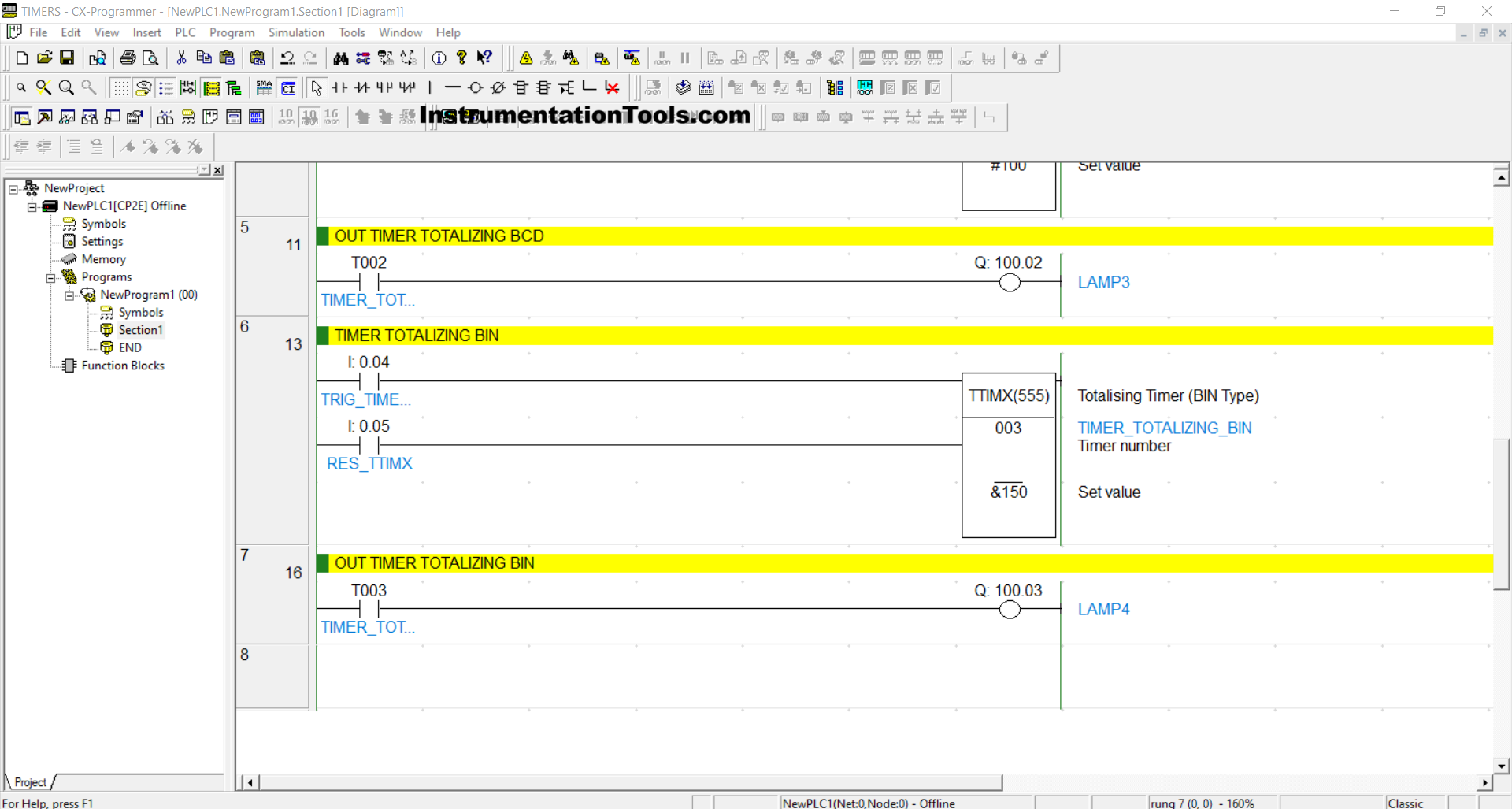Open the project pane dropdown arrow
Viewport: 1512px width, 809px height.
[x=205, y=170]
